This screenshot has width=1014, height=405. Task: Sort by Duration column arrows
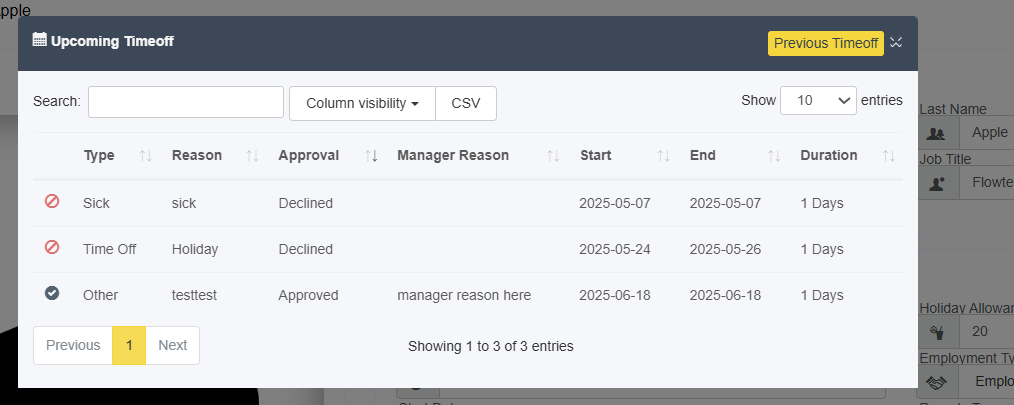click(889, 156)
